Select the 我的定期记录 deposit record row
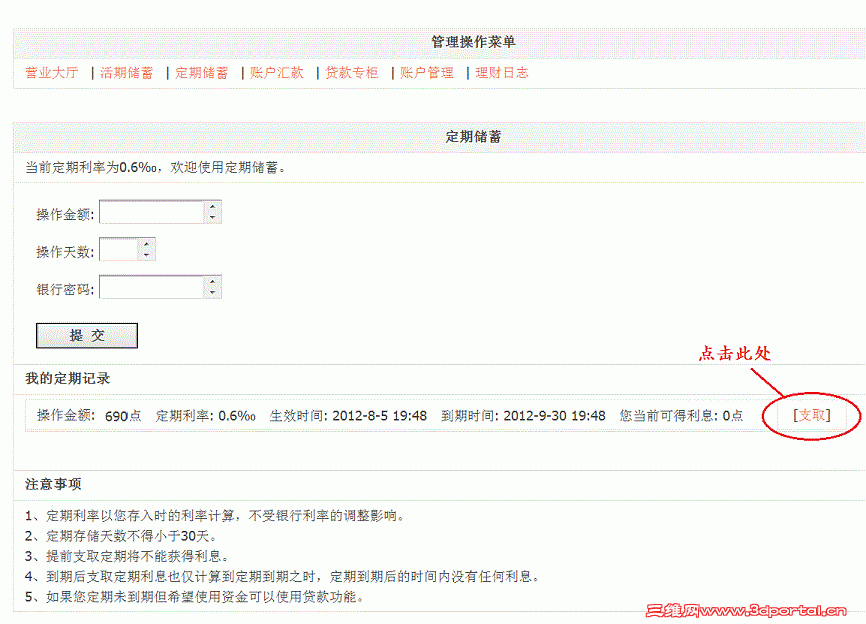 point(400,414)
